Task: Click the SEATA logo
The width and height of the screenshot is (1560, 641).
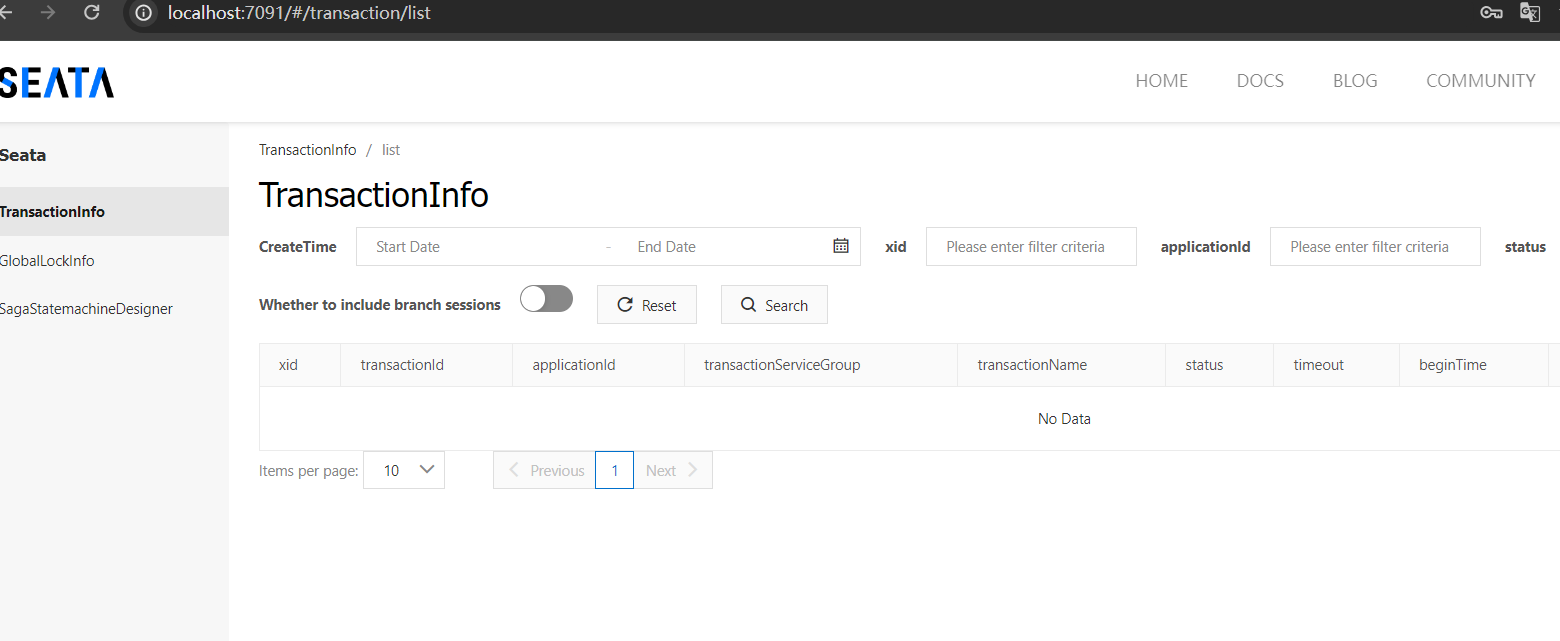Action: pos(57,82)
